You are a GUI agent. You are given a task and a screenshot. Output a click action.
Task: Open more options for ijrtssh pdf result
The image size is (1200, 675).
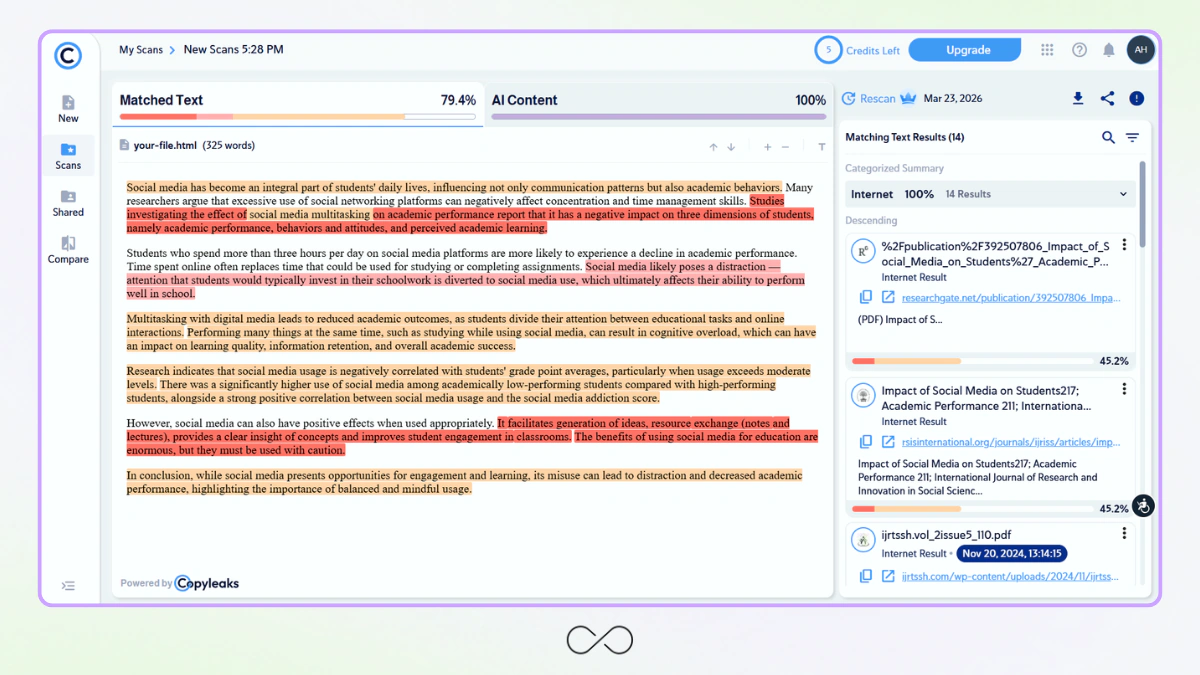click(x=1124, y=534)
